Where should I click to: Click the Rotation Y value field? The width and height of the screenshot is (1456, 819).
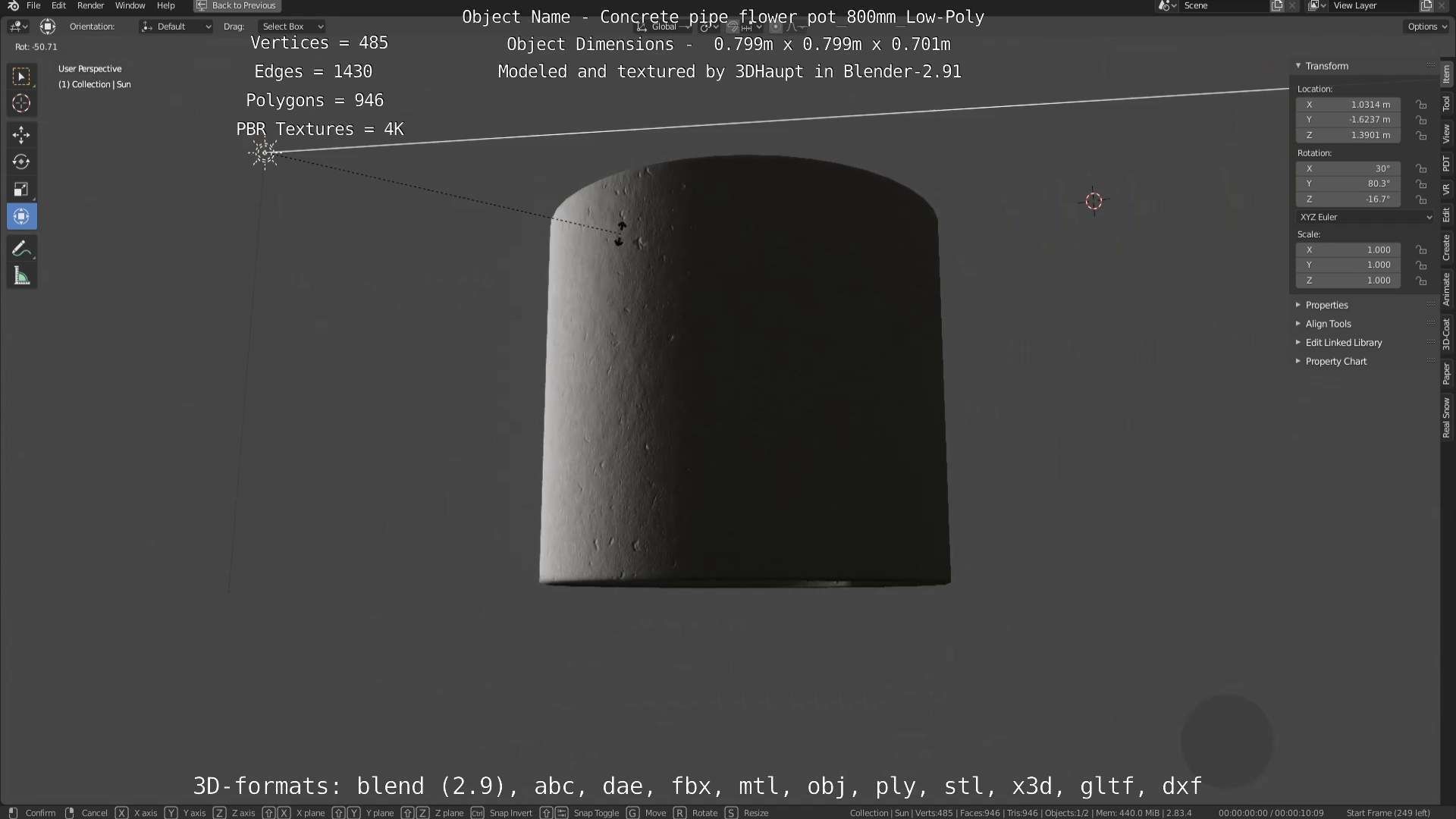(1348, 184)
